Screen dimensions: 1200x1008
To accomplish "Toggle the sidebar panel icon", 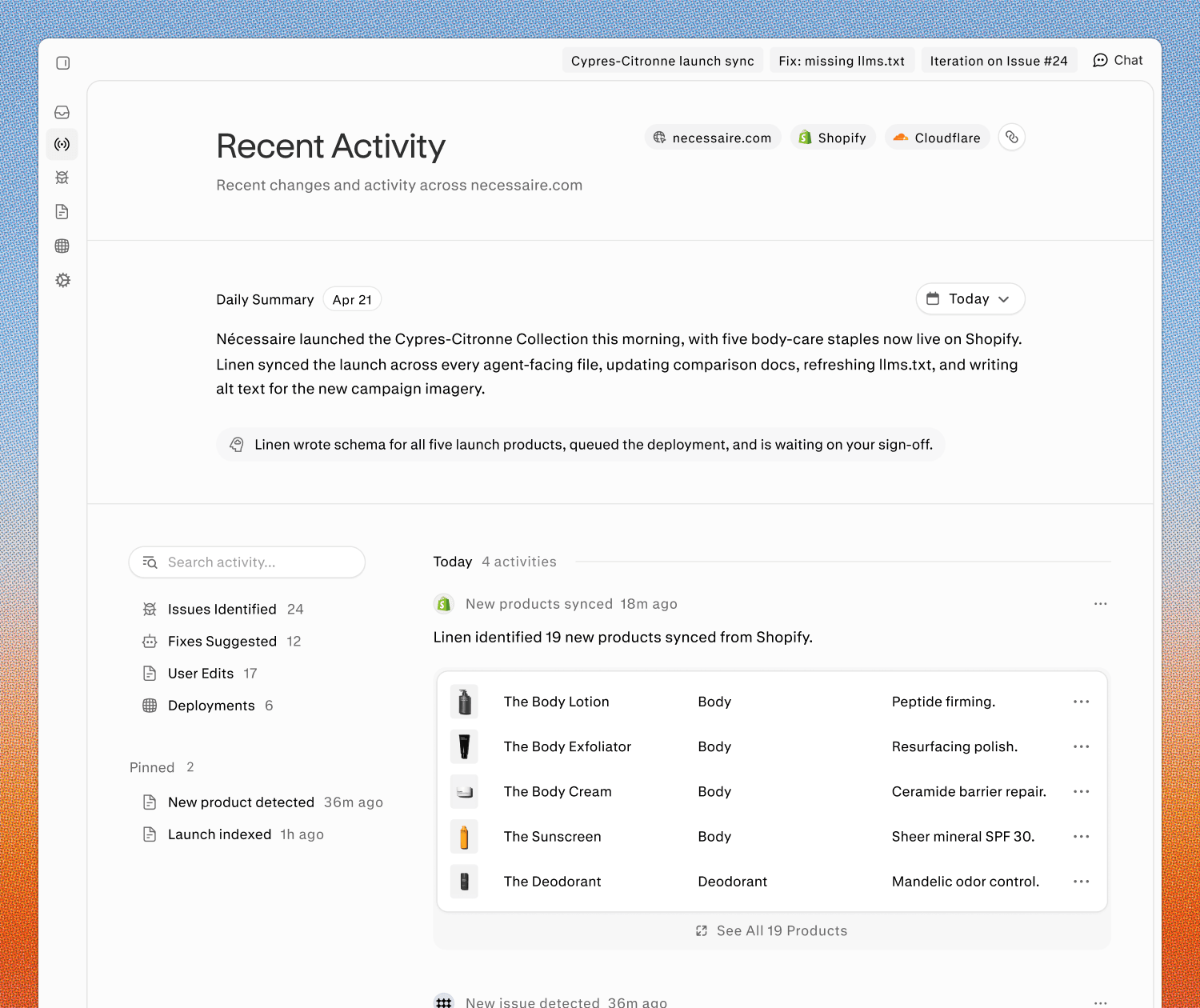I will [63, 63].
